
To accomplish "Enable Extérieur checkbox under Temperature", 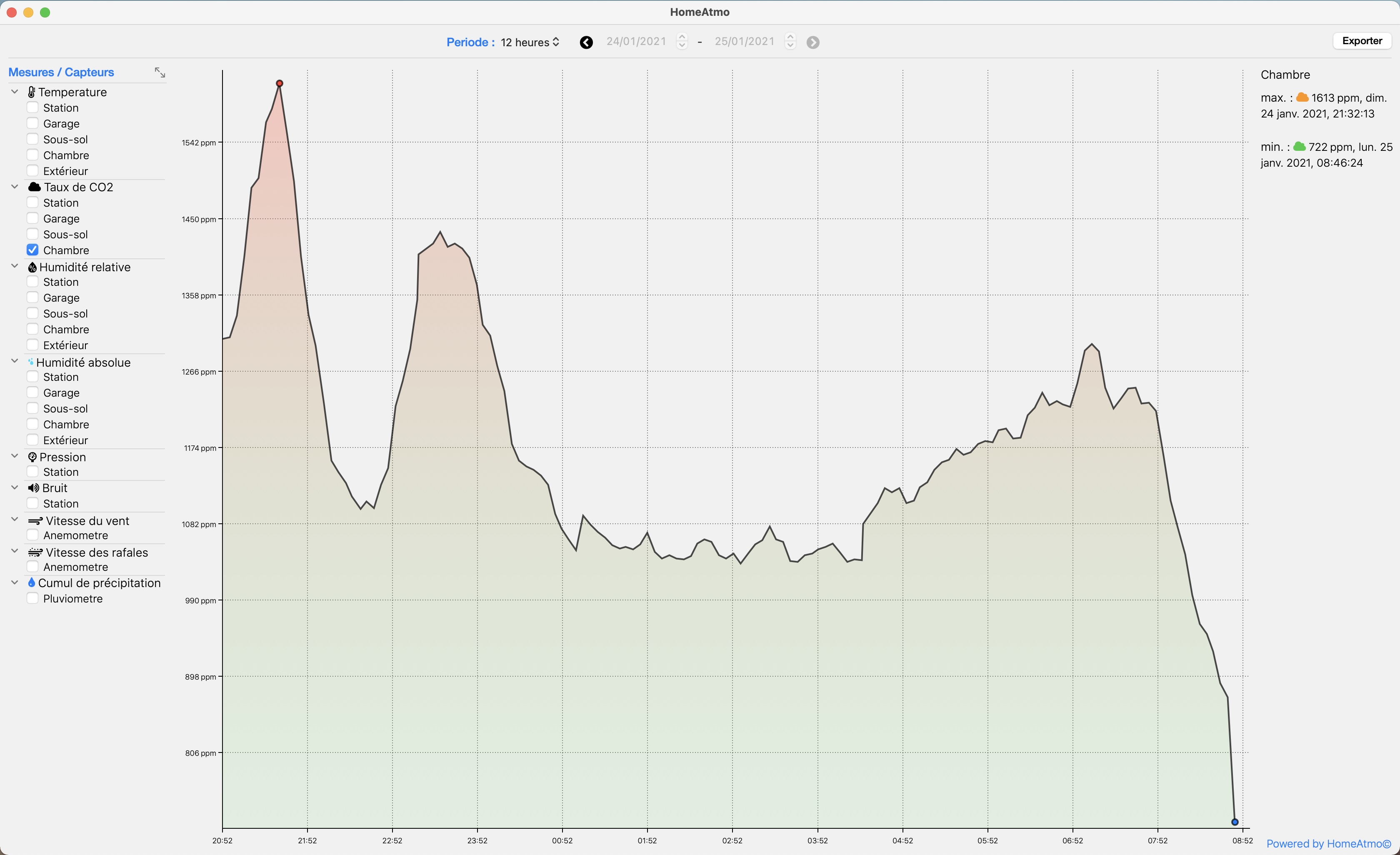I will point(32,171).
